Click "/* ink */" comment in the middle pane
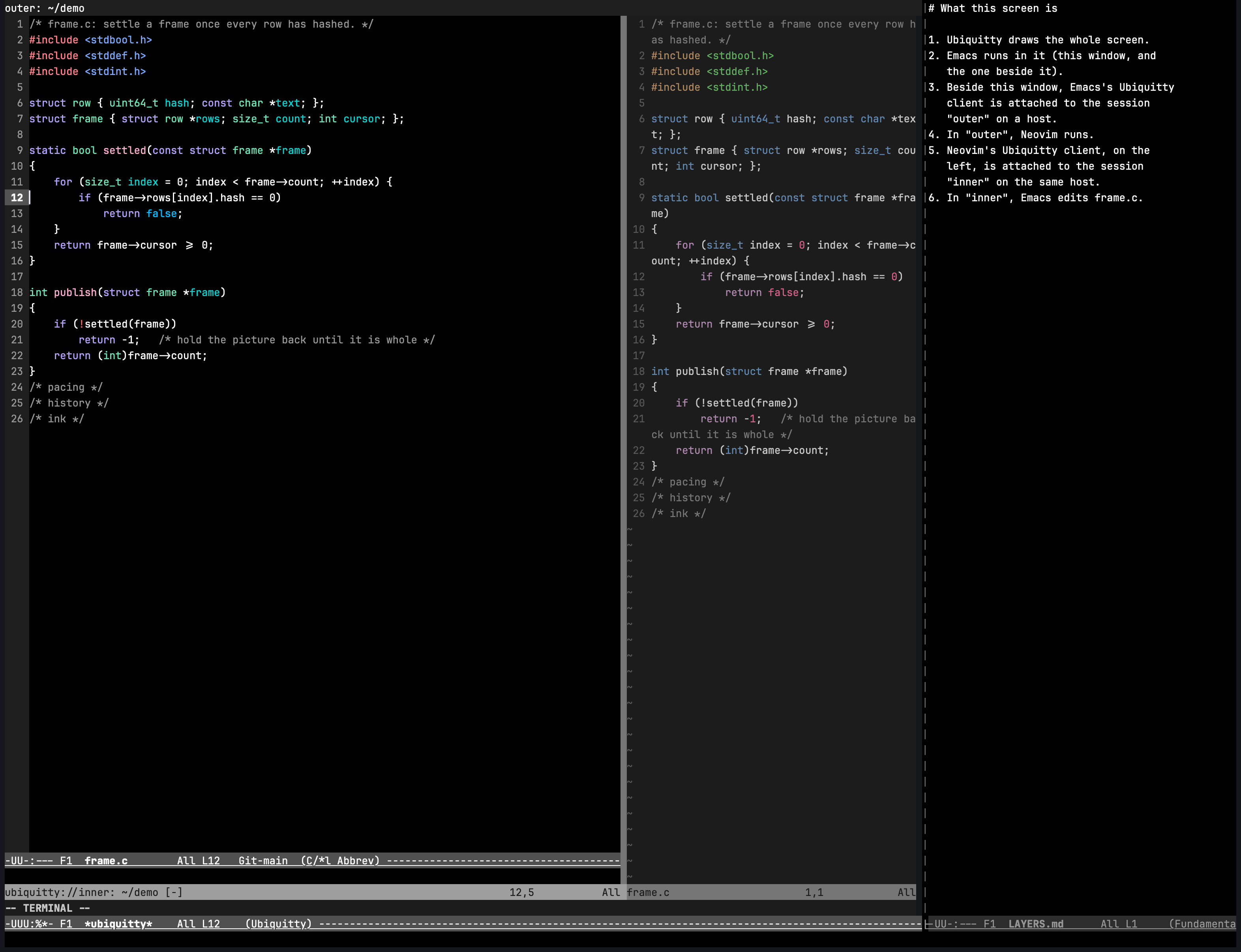The image size is (1241, 952). click(x=679, y=513)
